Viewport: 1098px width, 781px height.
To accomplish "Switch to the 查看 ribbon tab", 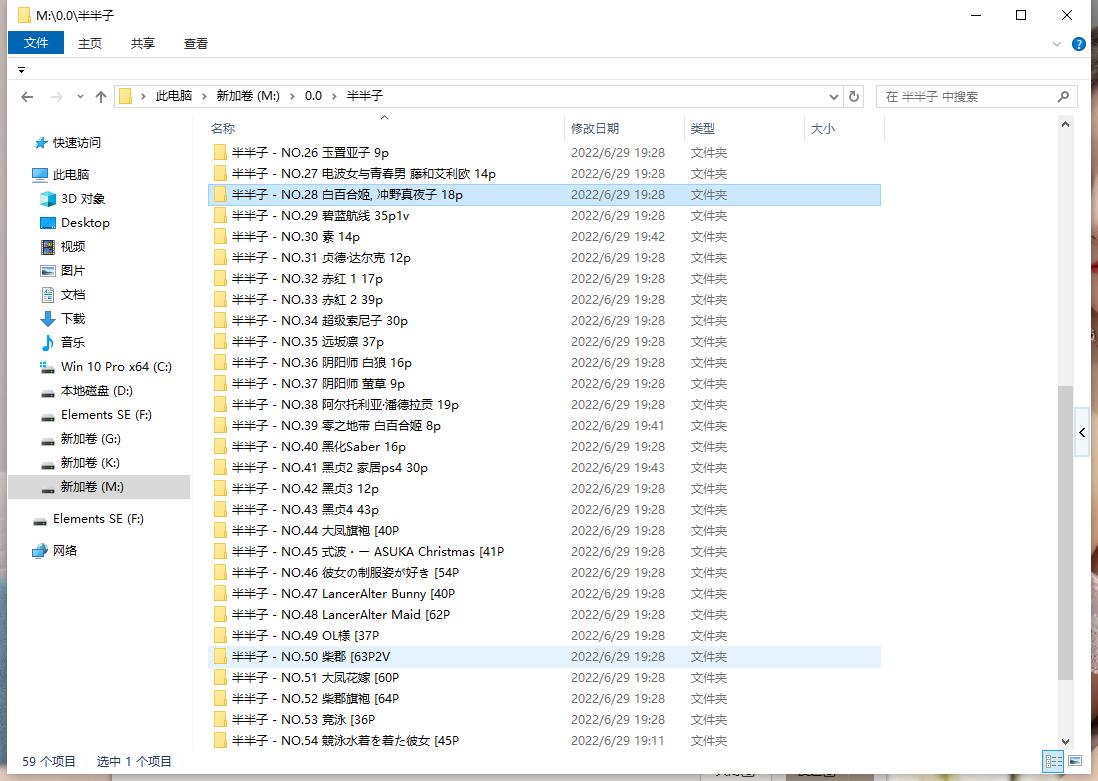I will 195,43.
